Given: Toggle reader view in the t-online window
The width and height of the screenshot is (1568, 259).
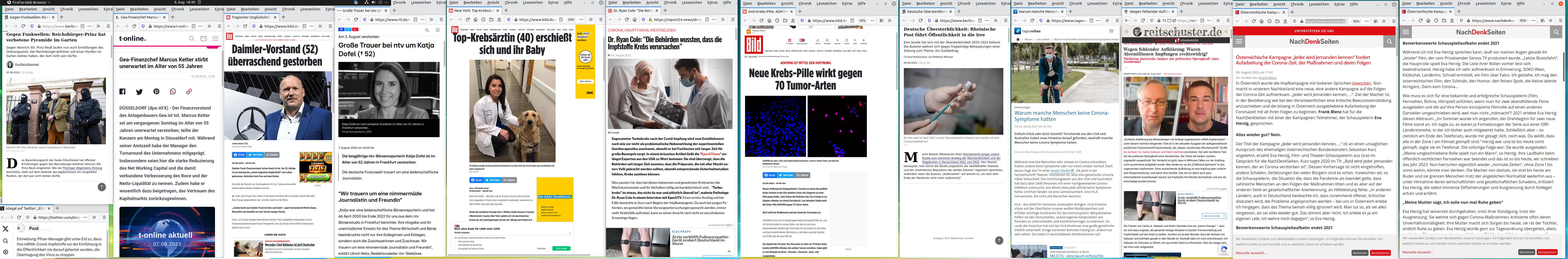Looking at the screenshot, I should click(x=194, y=26).
